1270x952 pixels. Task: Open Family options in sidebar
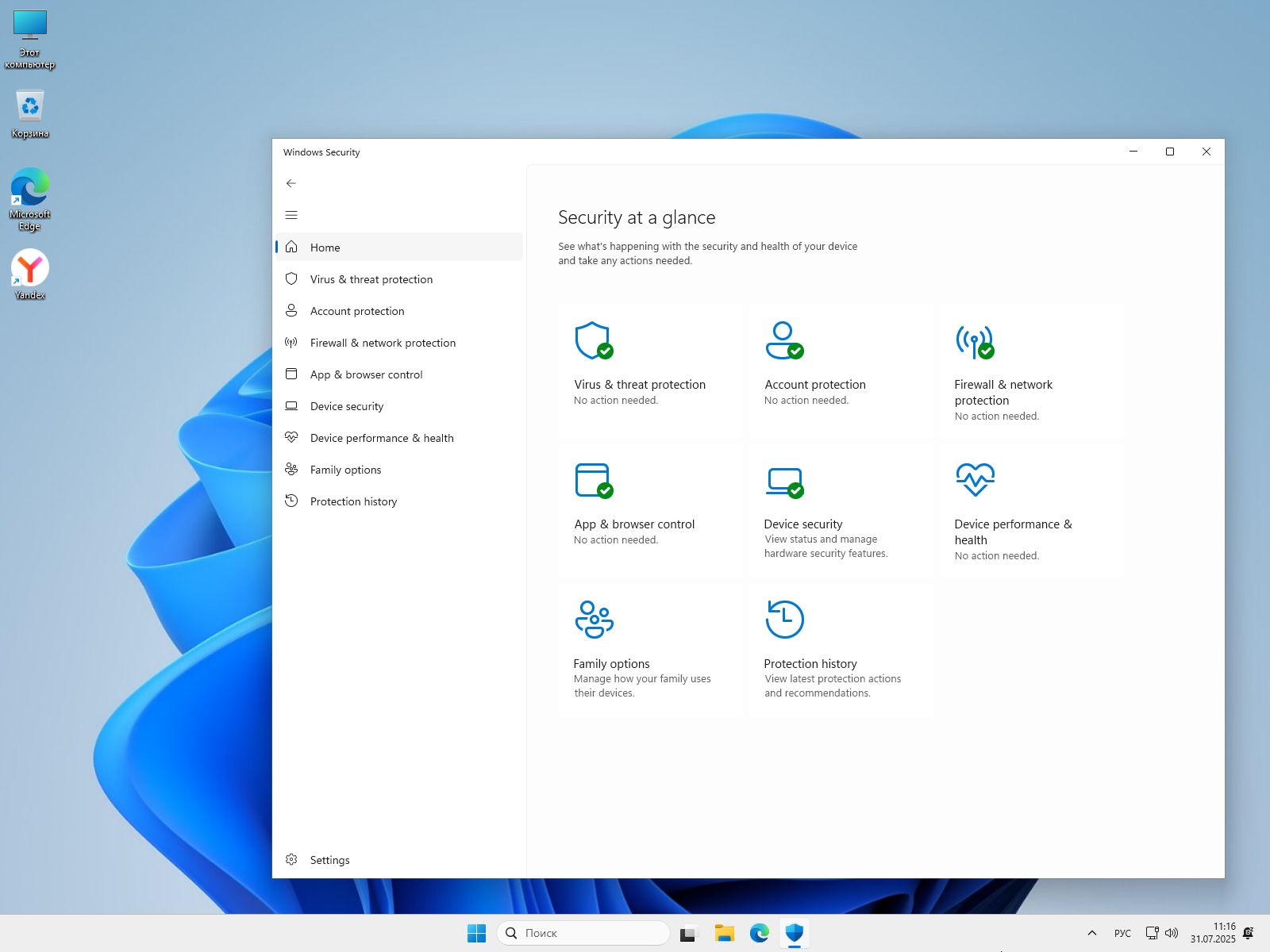coord(399,470)
